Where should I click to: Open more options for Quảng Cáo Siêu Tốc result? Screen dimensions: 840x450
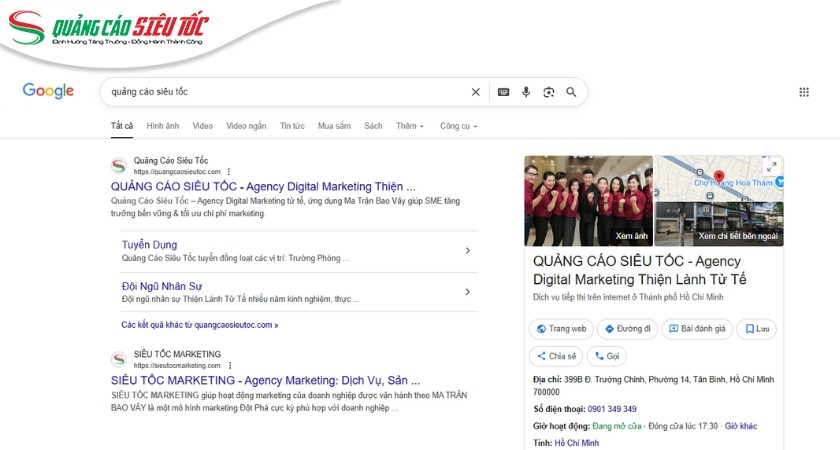pyautogui.click(x=228, y=171)
